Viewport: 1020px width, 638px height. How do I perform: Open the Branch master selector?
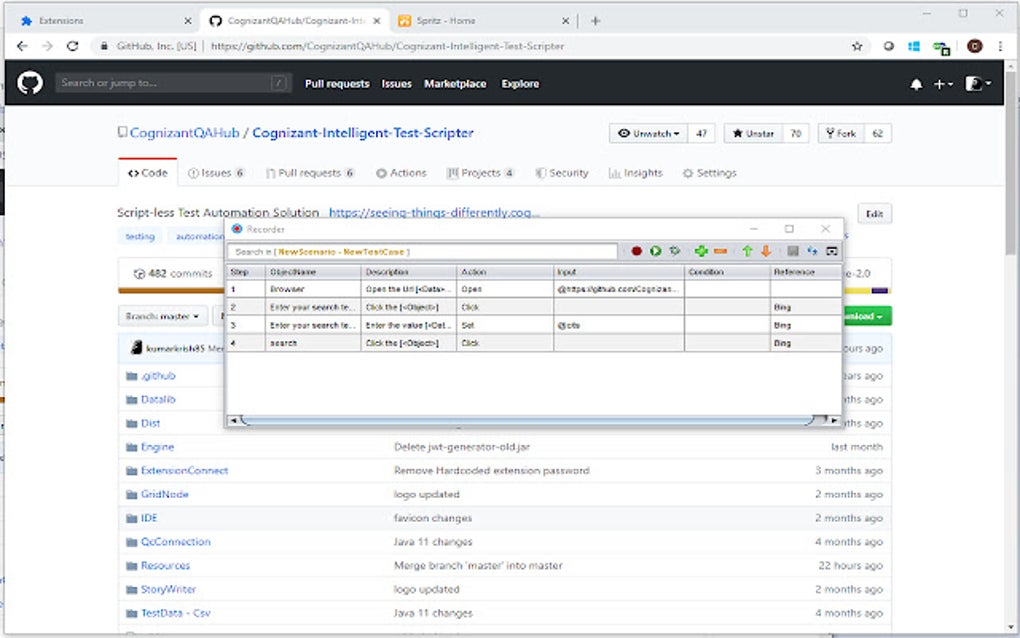click(163, 314)
